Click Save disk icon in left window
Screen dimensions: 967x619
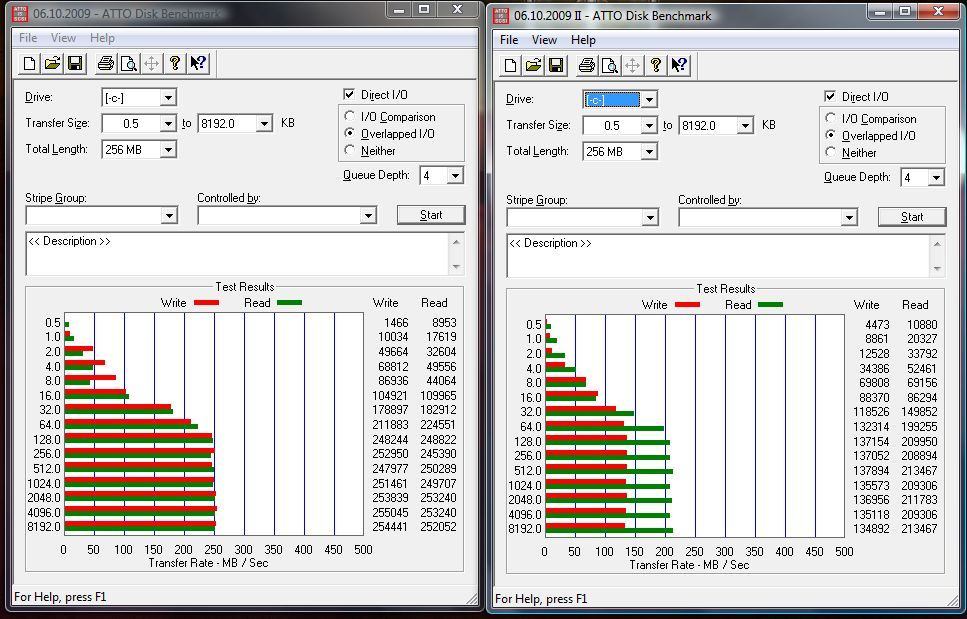click(75, 63)
